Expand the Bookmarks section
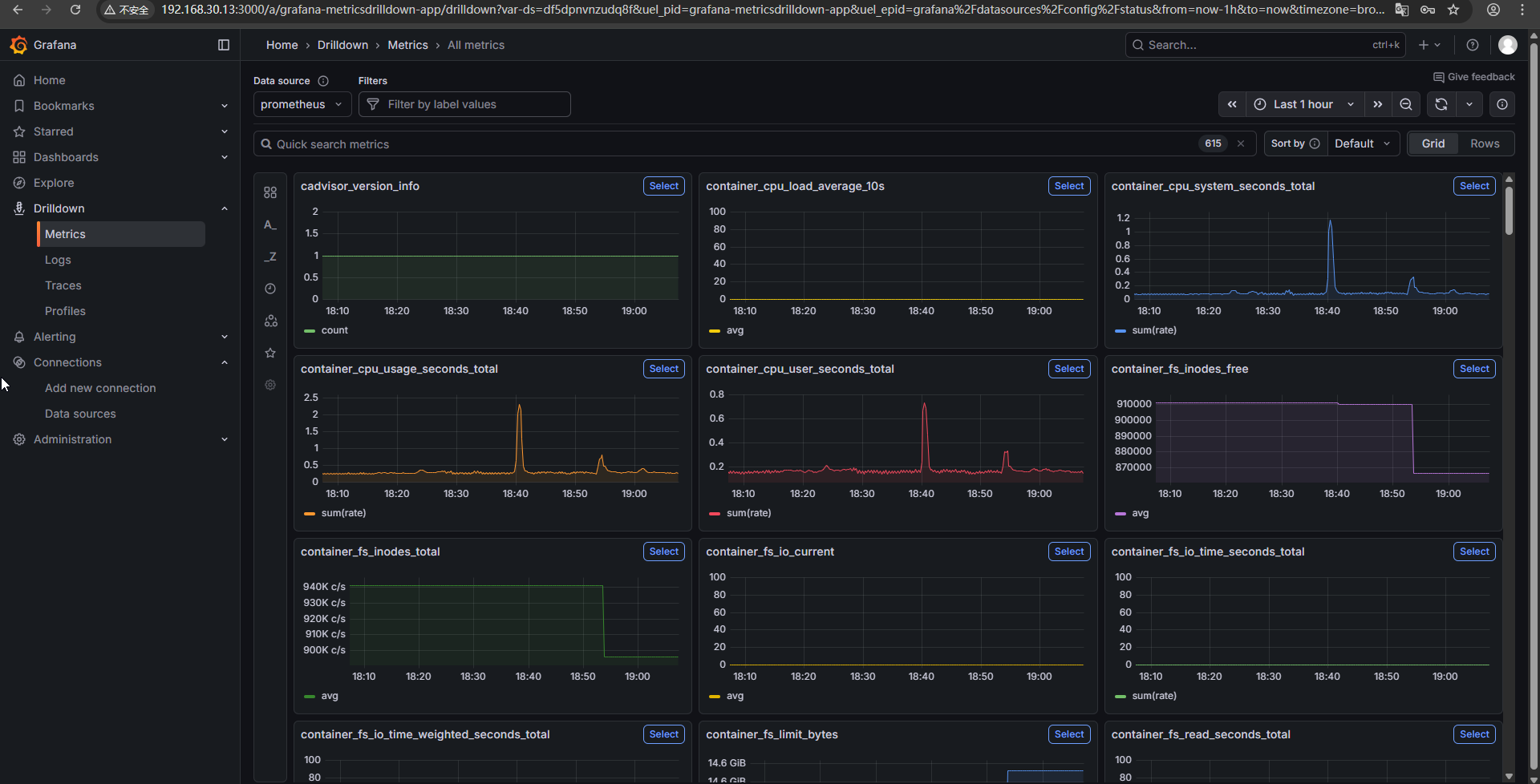 225,106
